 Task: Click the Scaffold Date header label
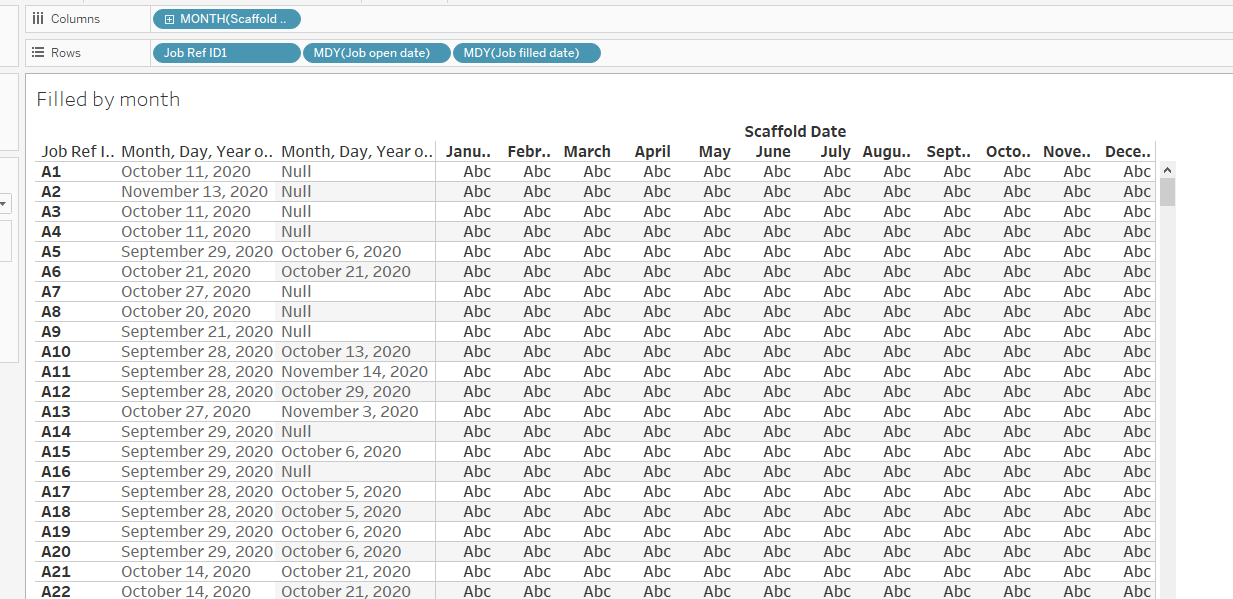coord(794,131)
